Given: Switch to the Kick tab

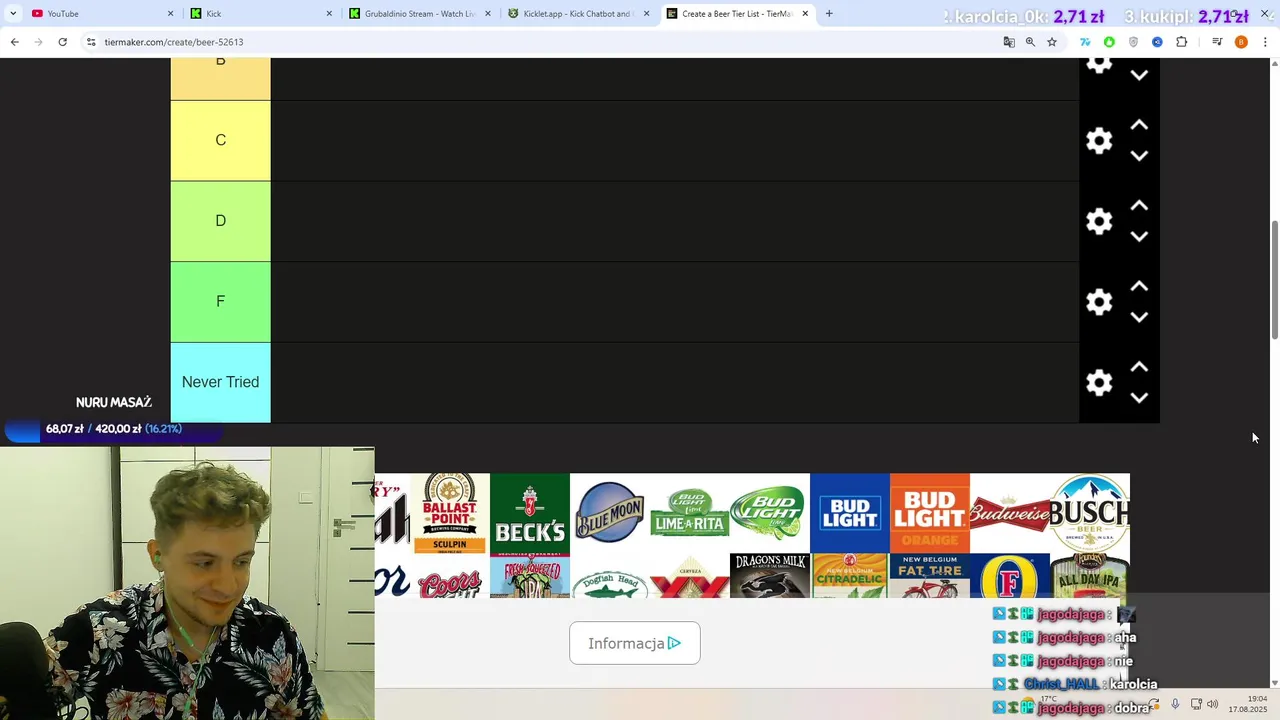Looking at the screenshot, I should click(x=260, y=14).
